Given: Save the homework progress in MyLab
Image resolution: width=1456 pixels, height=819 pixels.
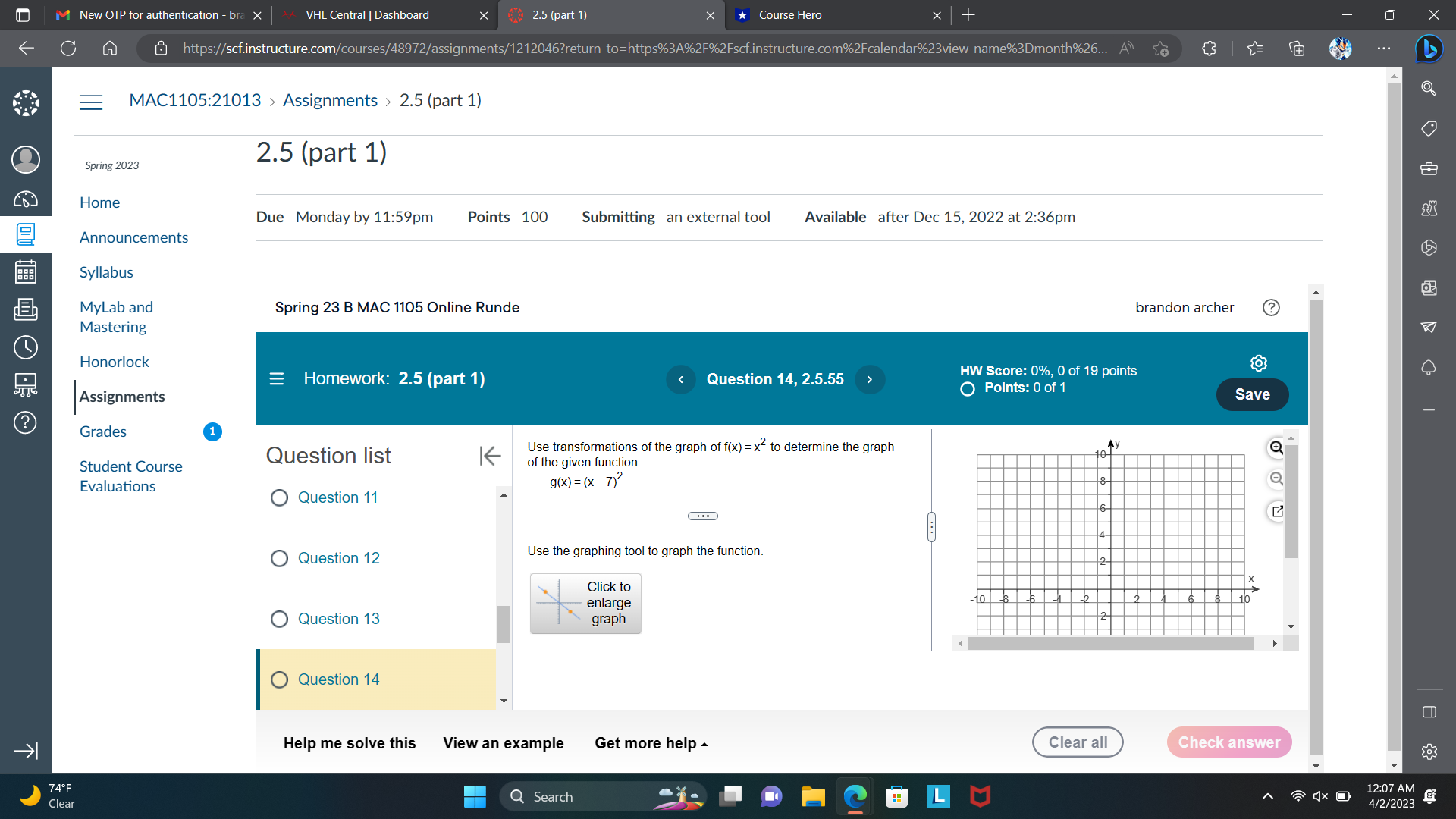Looking at the screenshot, I should [x=1252, y=394].
